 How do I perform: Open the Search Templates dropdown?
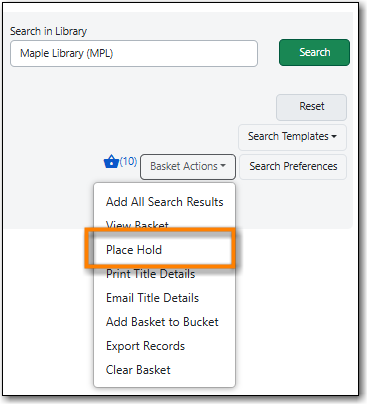(x=292, y=137)
